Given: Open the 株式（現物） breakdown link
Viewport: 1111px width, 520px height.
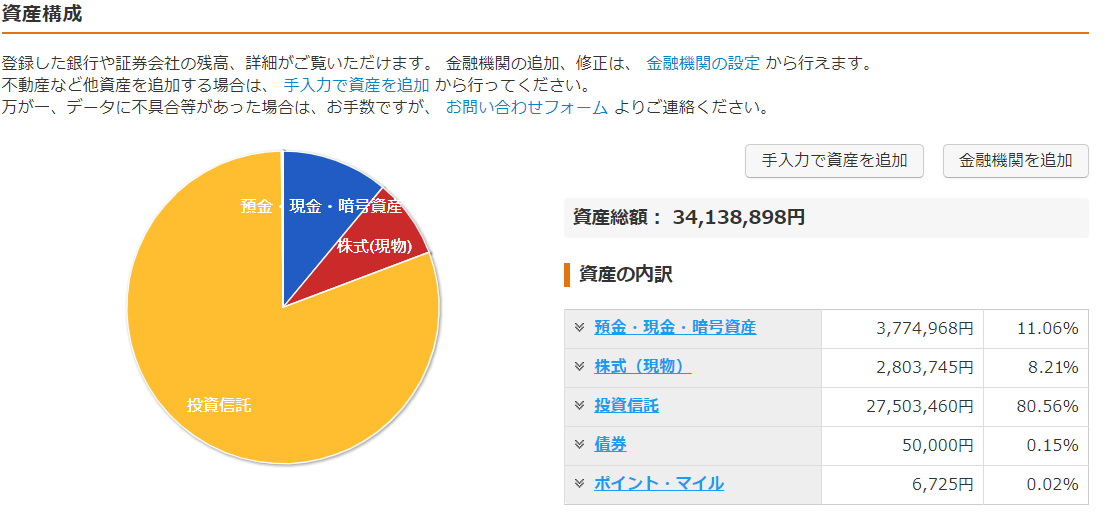Looking at the screenshot, I should tap(643, 366).
